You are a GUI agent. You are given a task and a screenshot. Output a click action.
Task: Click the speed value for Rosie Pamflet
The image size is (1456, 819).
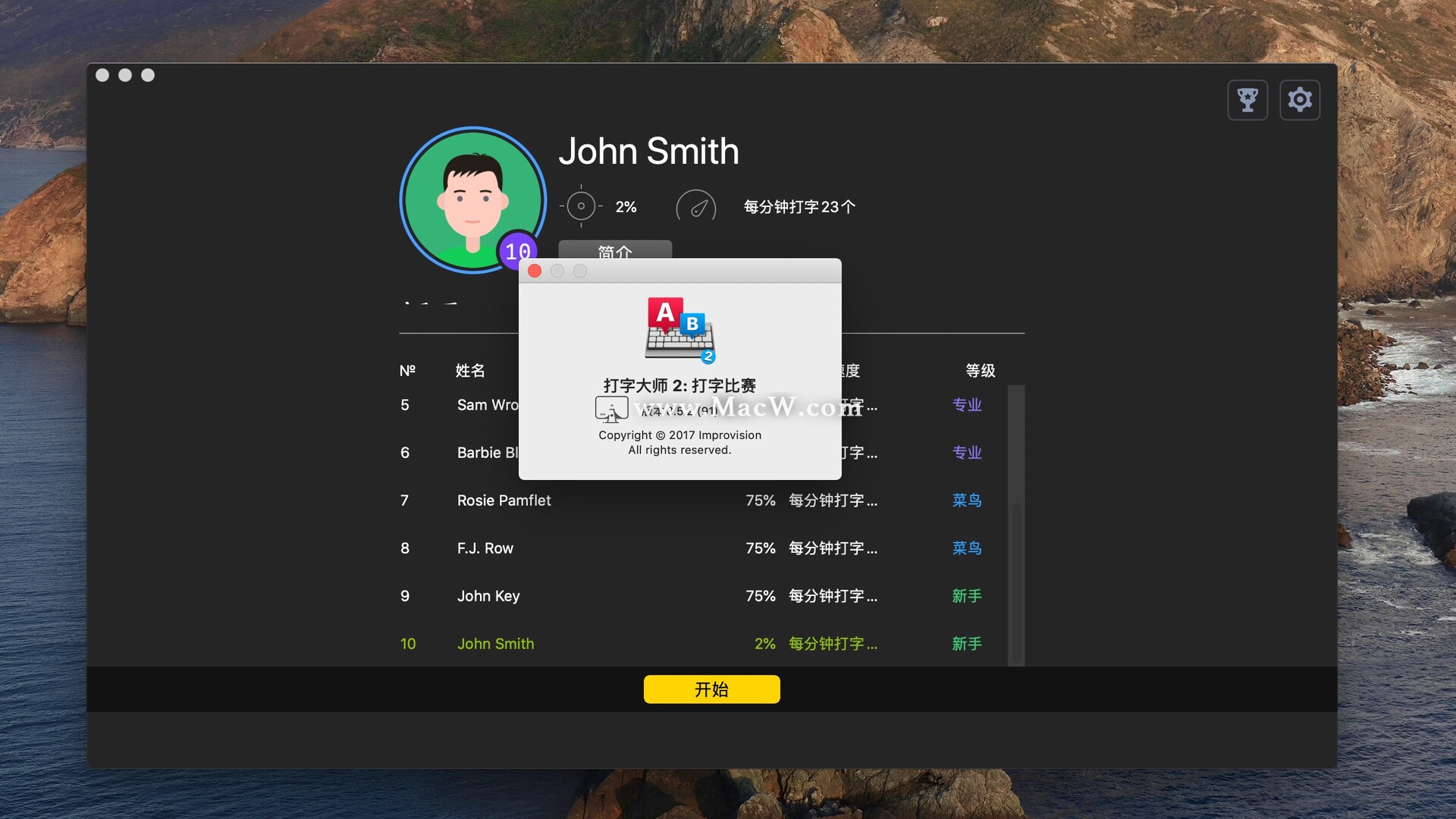pos(833,500)
